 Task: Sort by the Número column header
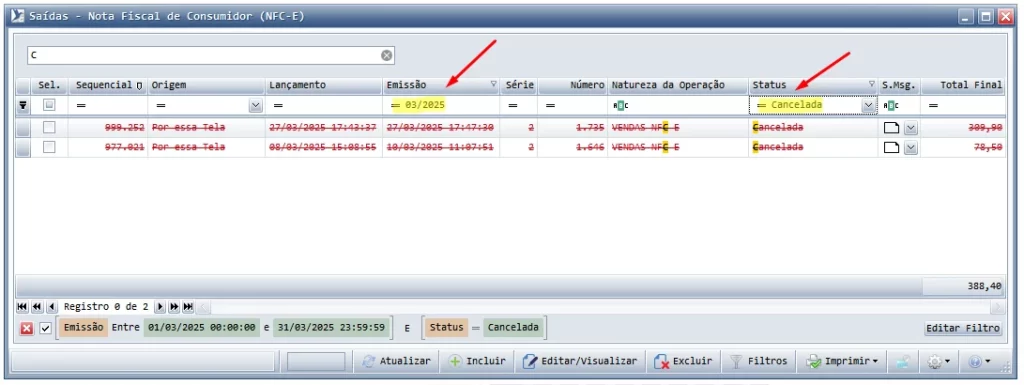[x=573, y=85]
